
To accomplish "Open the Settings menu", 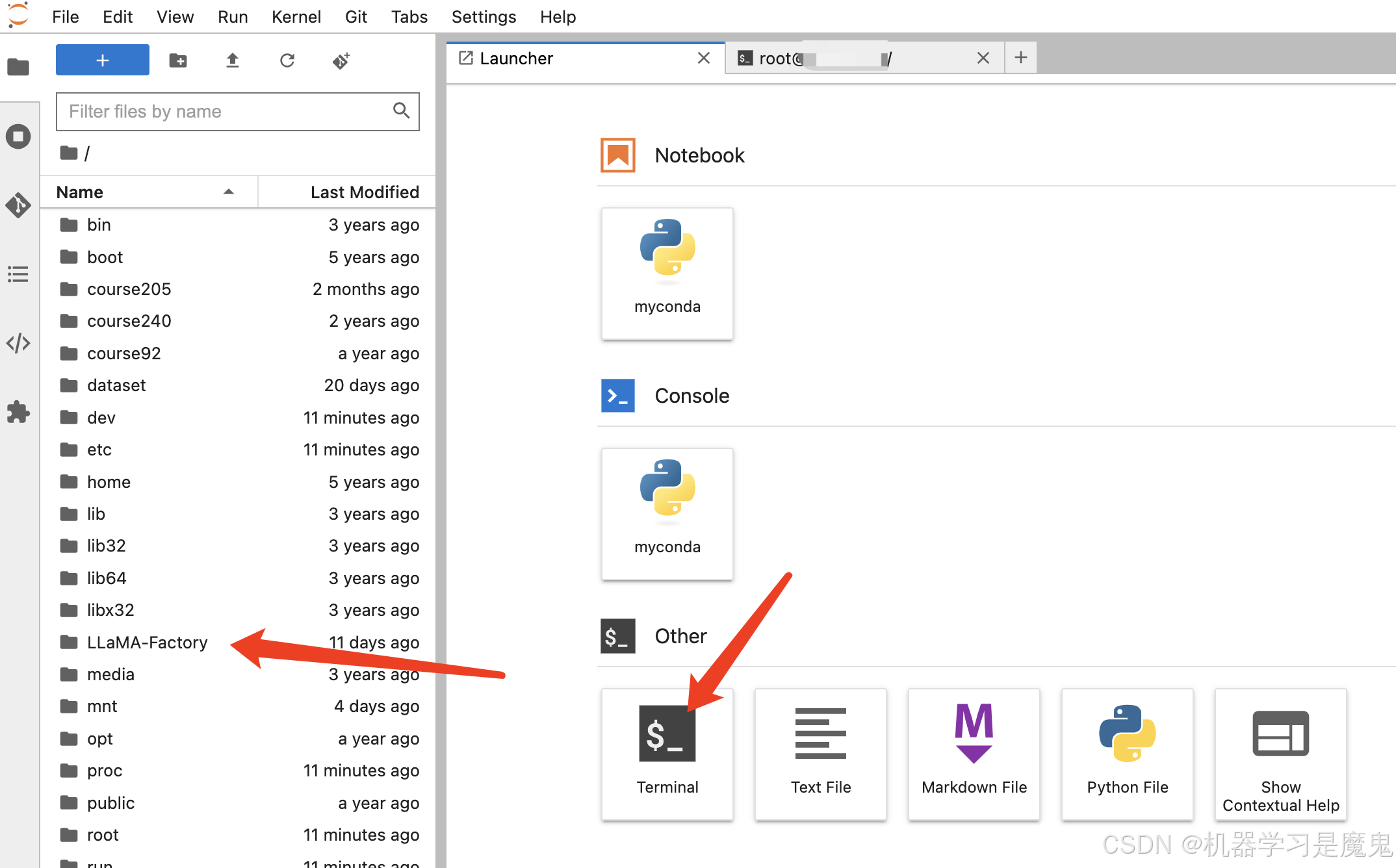I will [x=484, y=17].
